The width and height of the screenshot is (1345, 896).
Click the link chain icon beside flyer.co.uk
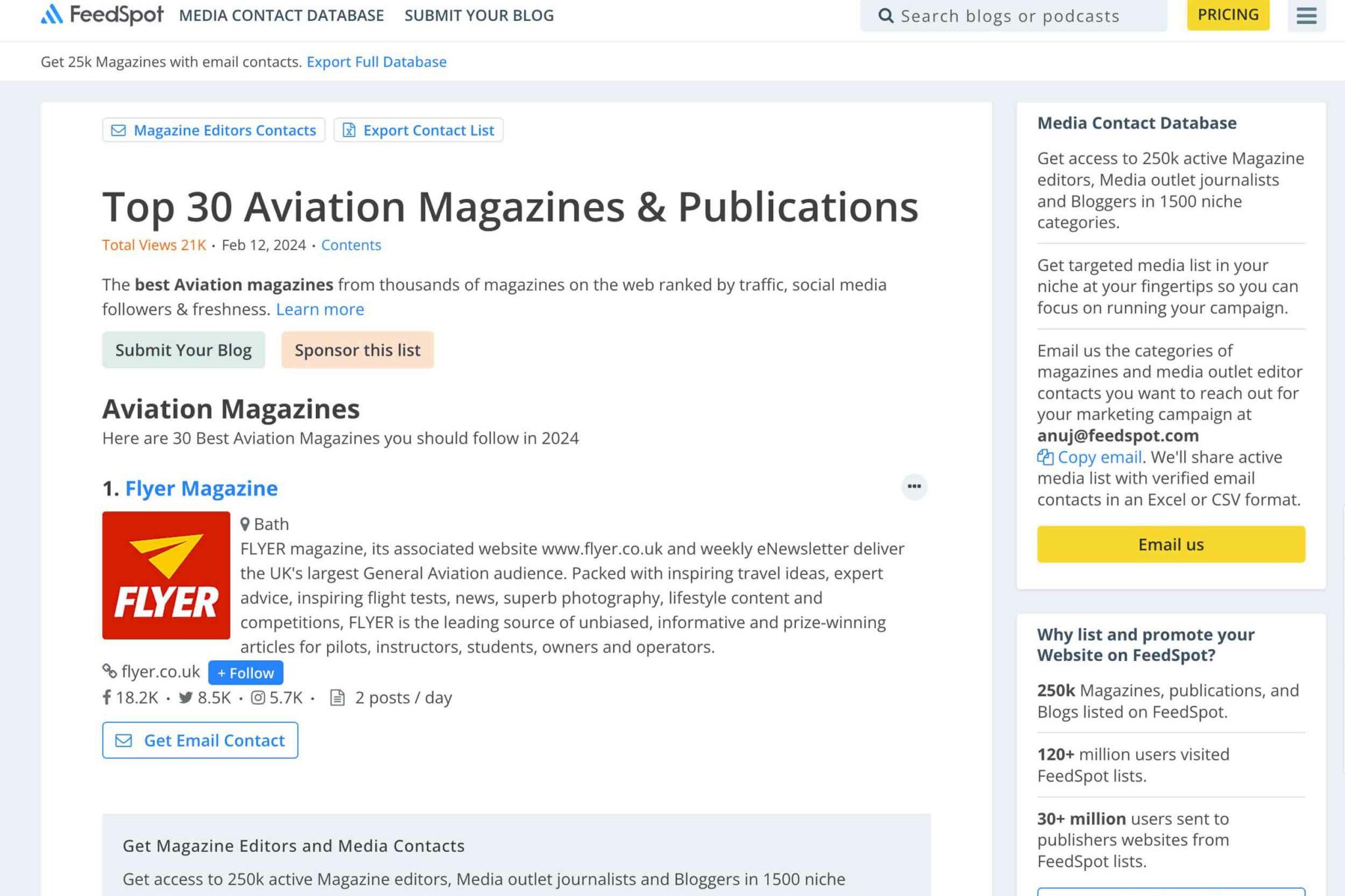109,672
